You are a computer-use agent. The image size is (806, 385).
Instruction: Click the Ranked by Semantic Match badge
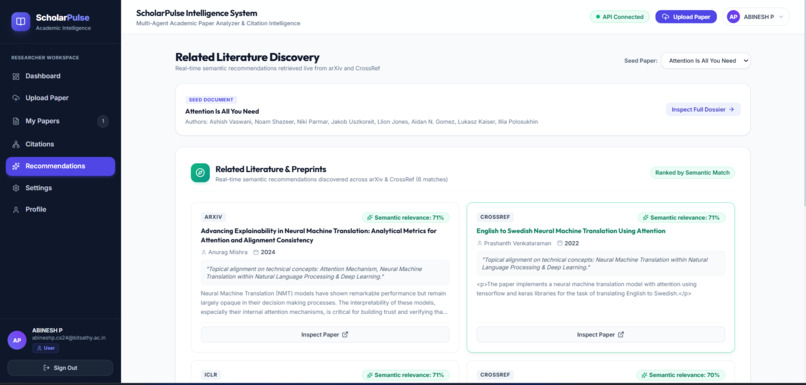[x=692, y=173]
